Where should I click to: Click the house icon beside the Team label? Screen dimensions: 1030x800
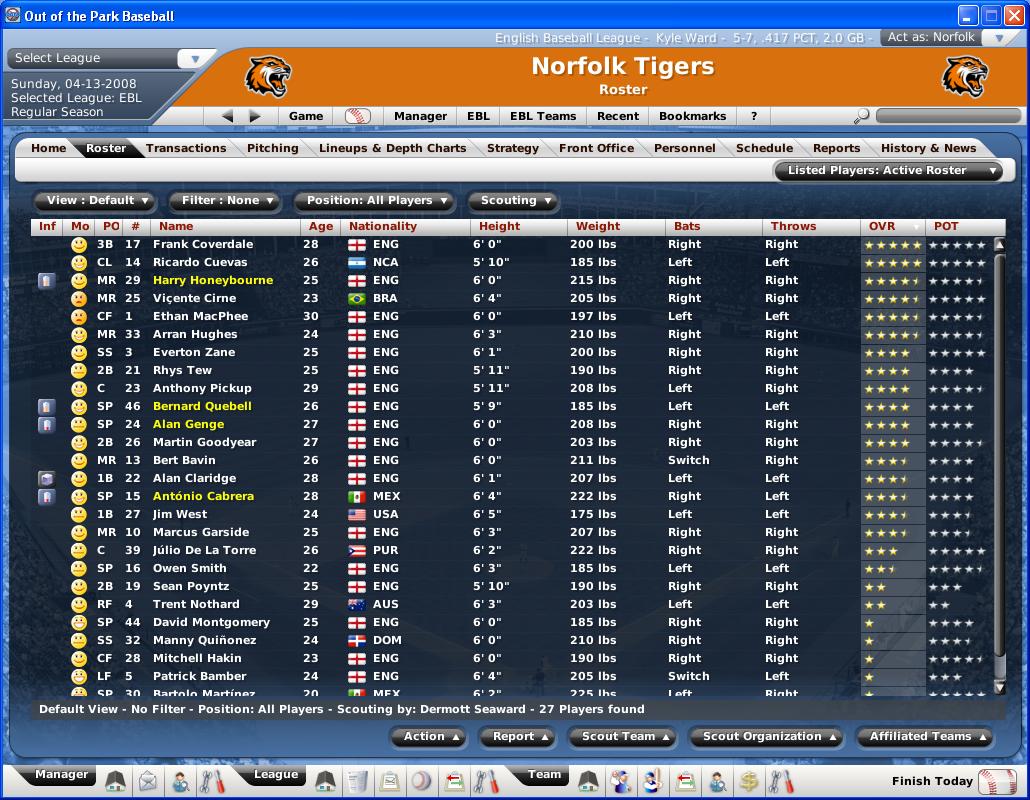click(588, 781)
